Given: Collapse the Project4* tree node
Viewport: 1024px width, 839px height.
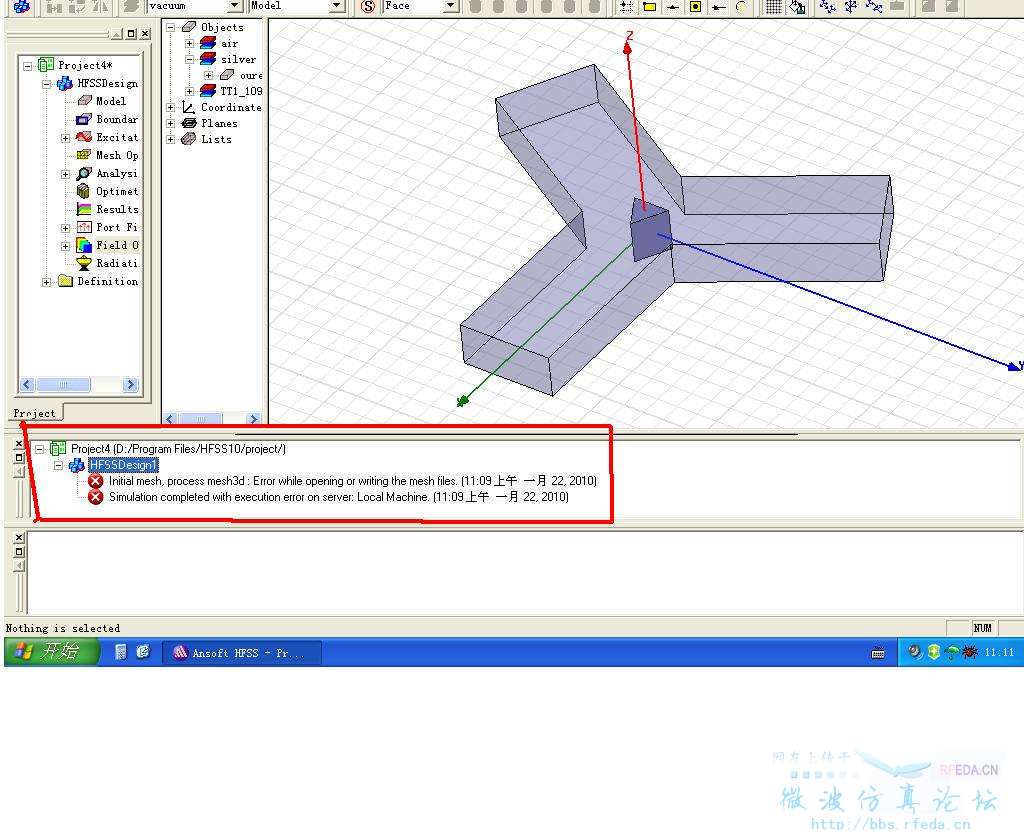Looking at the screenshot, I should click(x=27, y=66).
